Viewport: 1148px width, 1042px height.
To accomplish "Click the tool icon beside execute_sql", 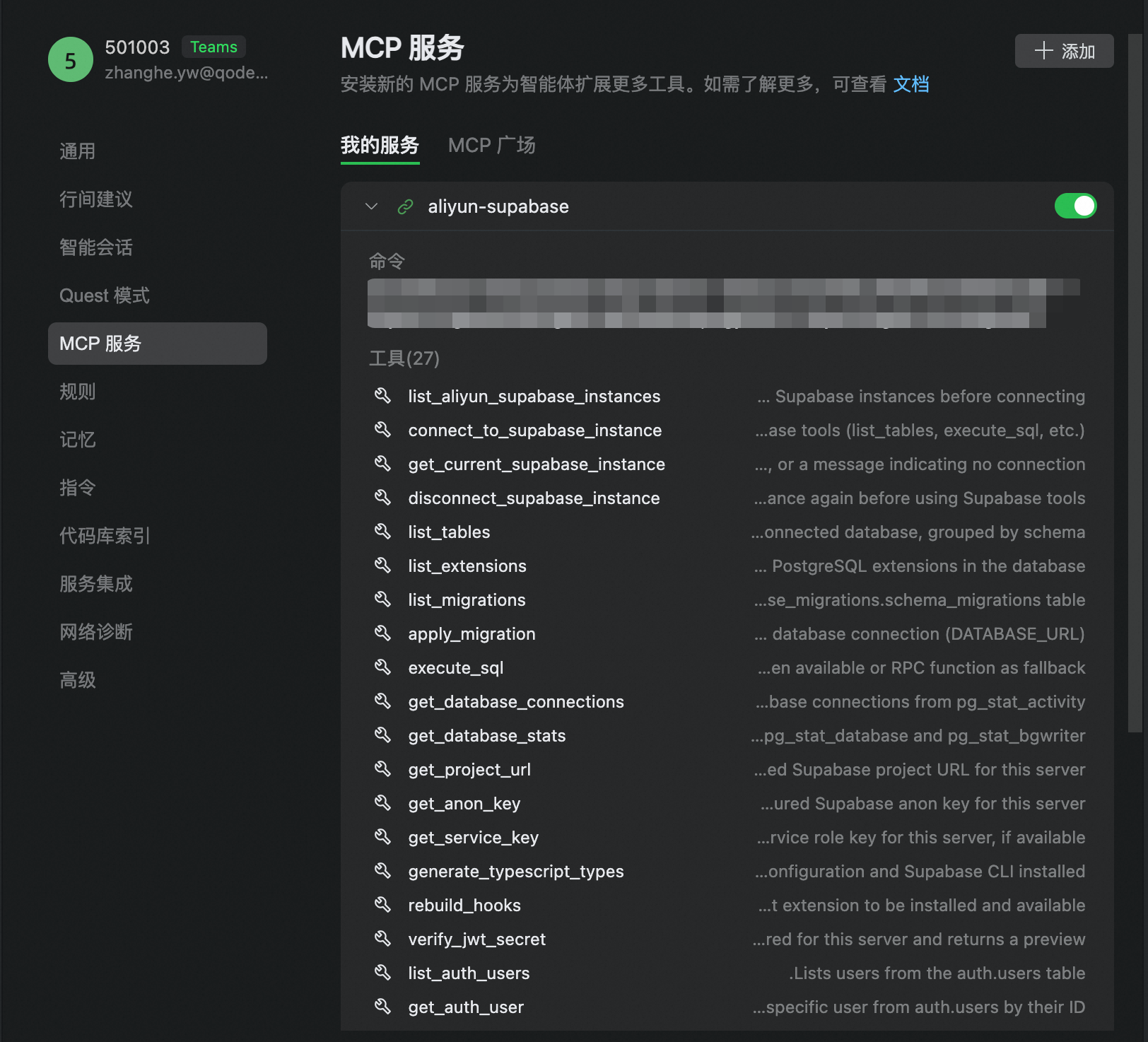I will 382,667.
